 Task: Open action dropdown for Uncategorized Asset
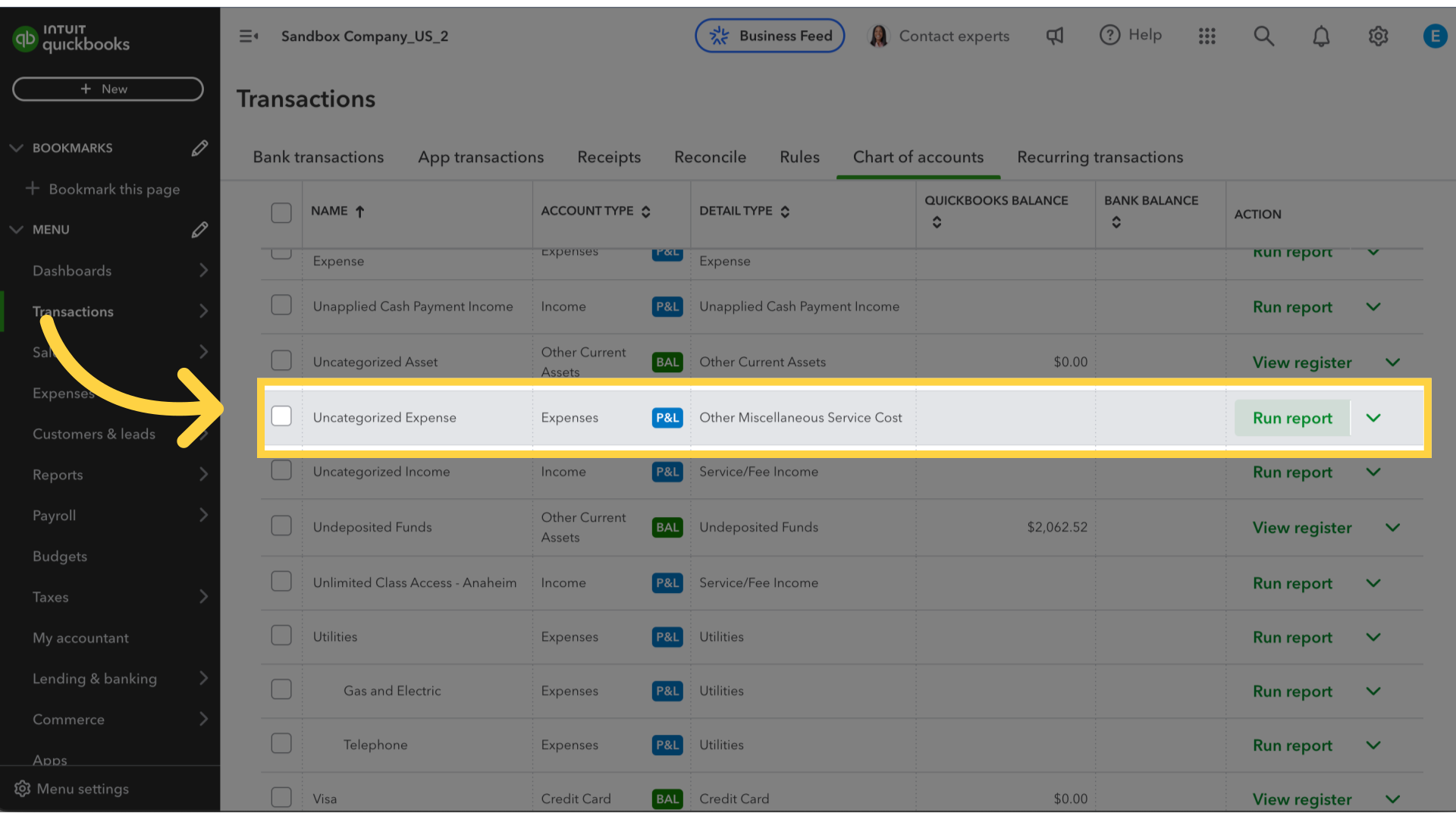(1393, 362)
